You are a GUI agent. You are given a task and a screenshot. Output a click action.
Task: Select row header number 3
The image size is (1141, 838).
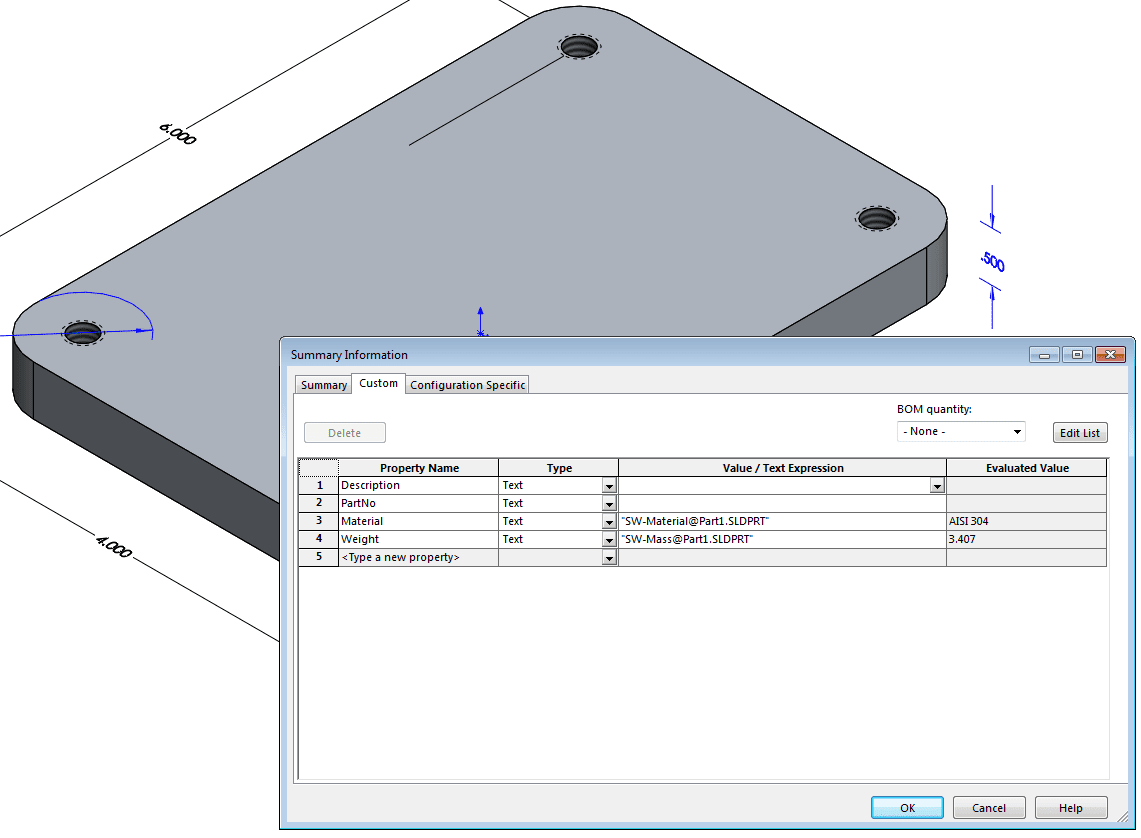point(318,522)
